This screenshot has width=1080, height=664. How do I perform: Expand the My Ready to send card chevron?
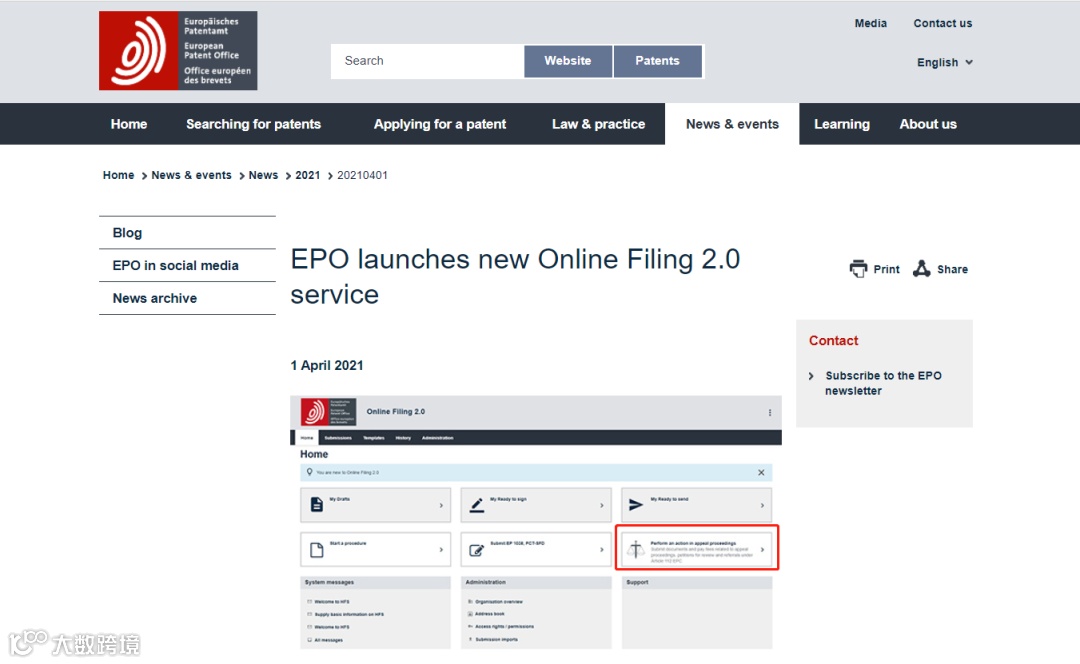click(762, 506)
